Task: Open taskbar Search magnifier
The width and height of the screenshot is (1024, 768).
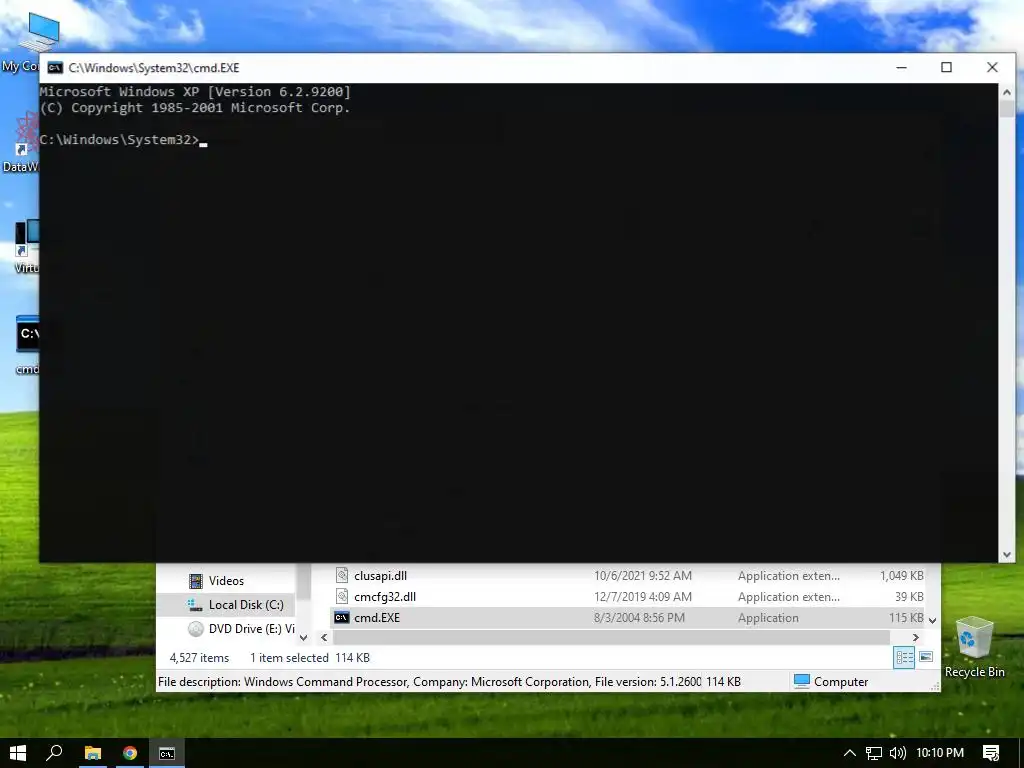Action: coord(55,753)
